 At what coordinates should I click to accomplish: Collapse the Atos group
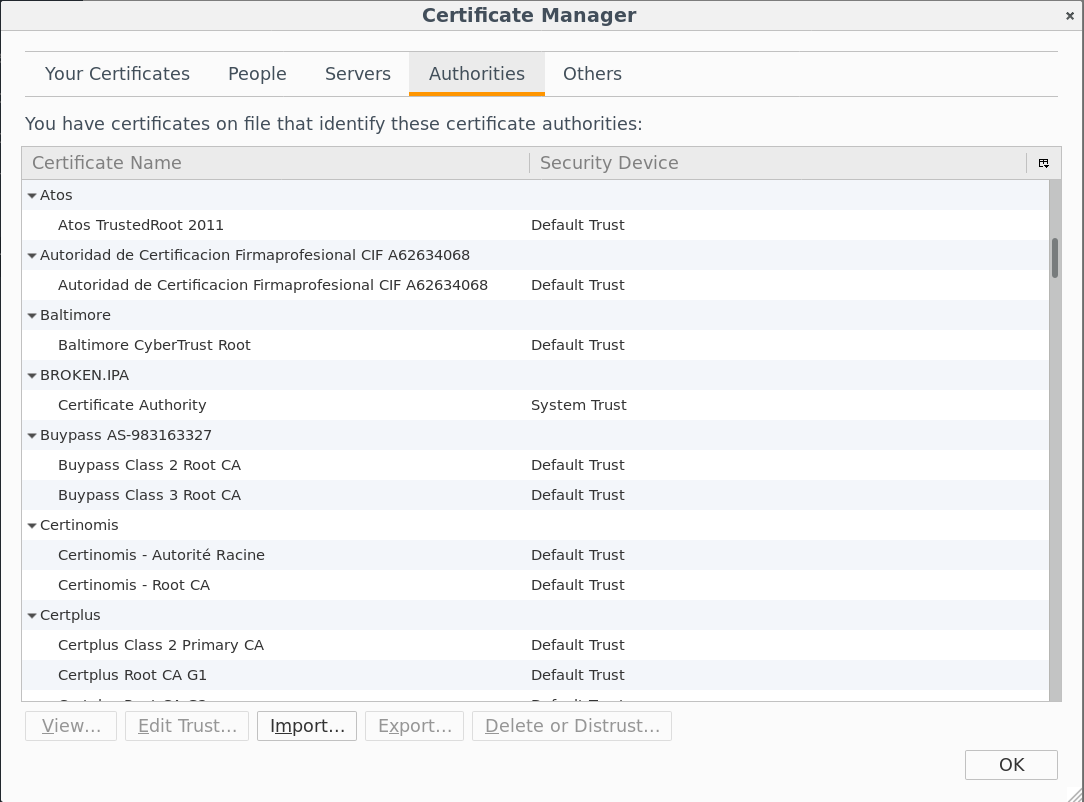(x=32, y=196)
